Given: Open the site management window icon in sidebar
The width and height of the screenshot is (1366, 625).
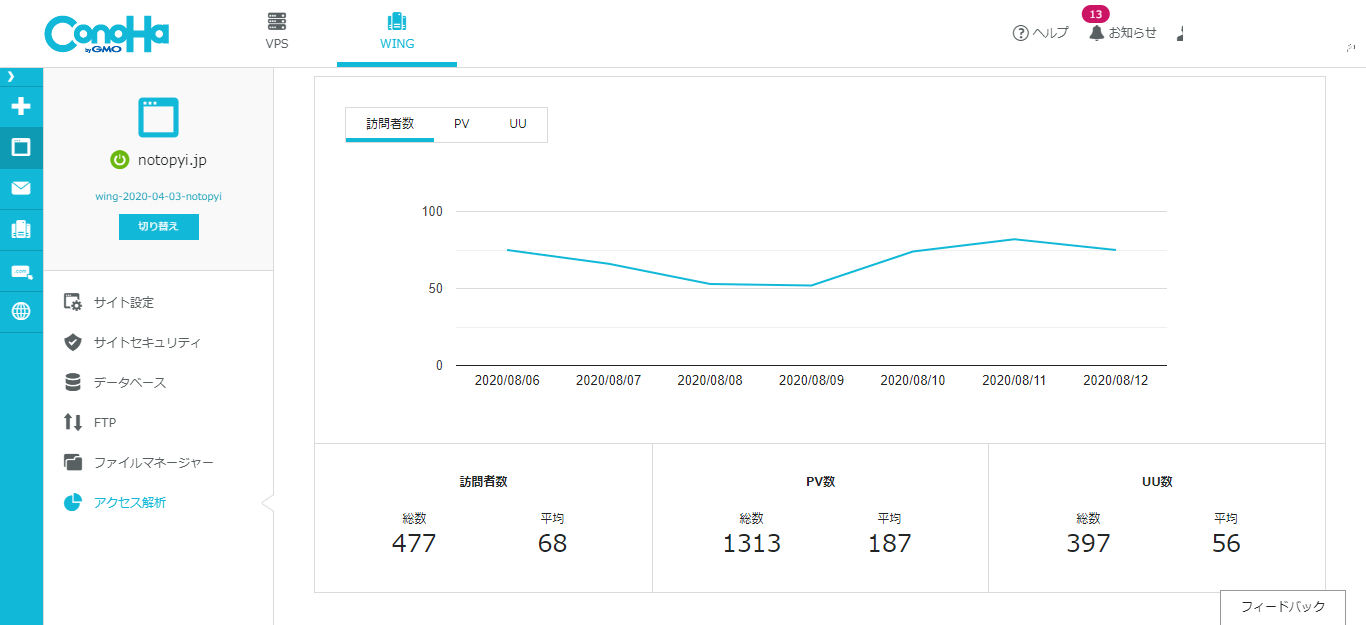Looking at the screenshot, I should point(21,148).
